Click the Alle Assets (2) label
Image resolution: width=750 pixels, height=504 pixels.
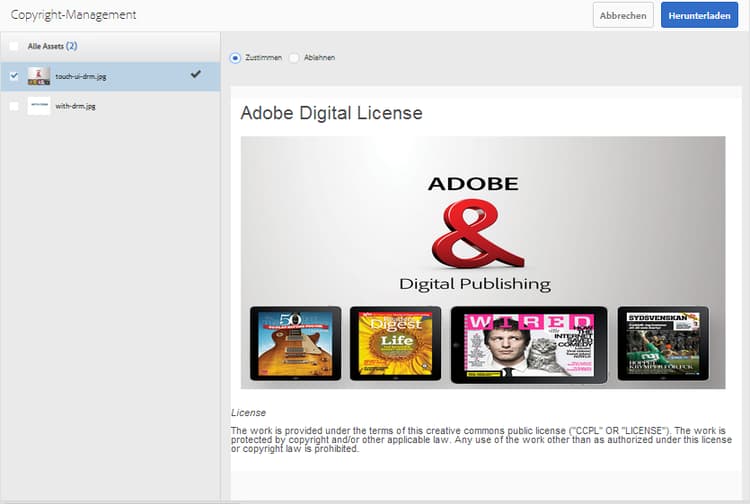pyautogui.click(x=52, y=46)
